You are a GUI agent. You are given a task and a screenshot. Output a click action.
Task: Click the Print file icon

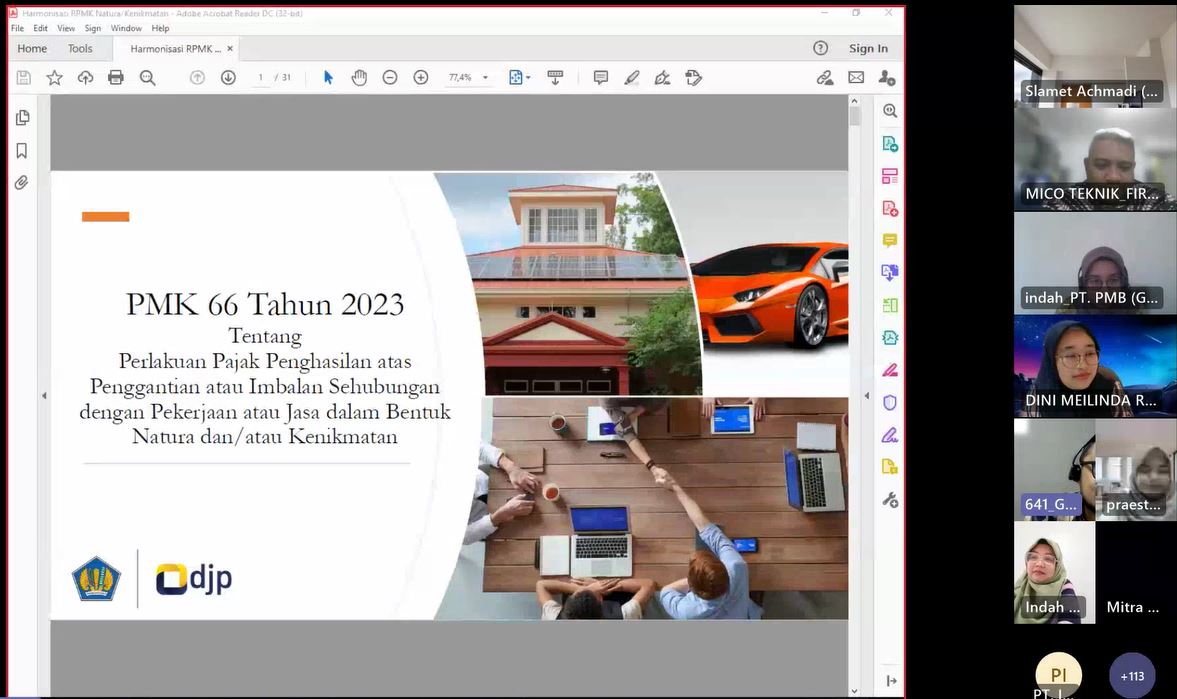pos(116,77)
